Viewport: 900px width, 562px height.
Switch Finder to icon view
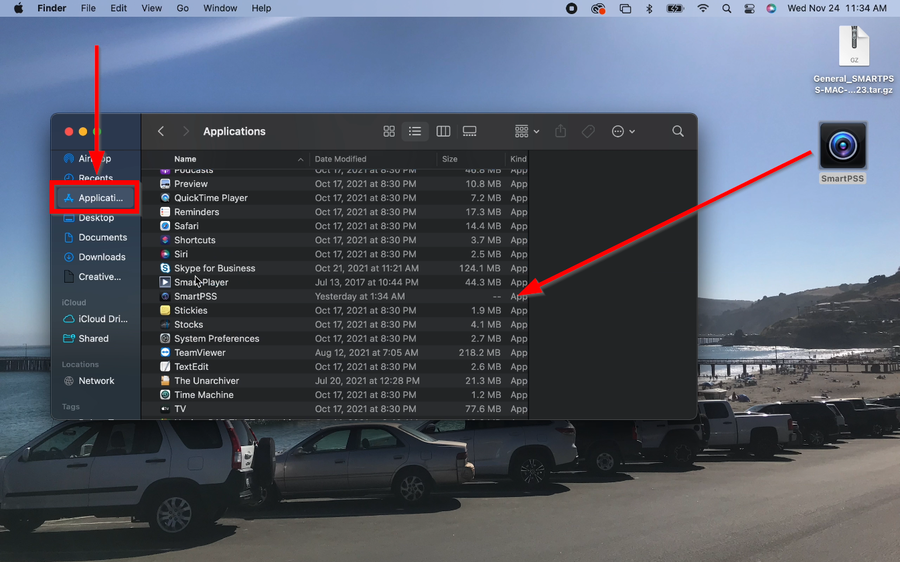pyautogui.click(x=389, y=132)
